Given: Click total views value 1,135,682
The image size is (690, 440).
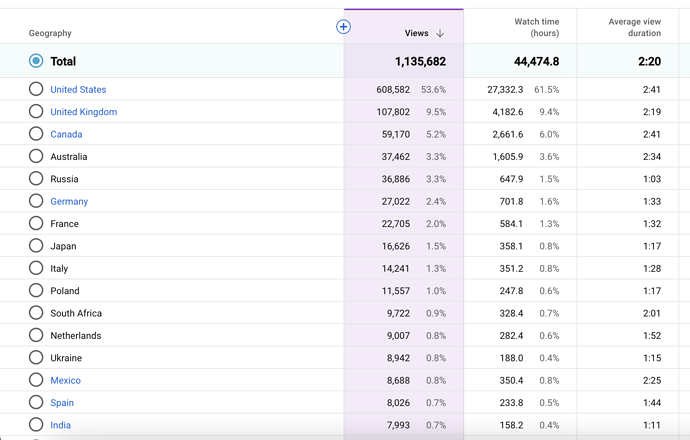Looking at the screenshot, I should tap(420, 61).
